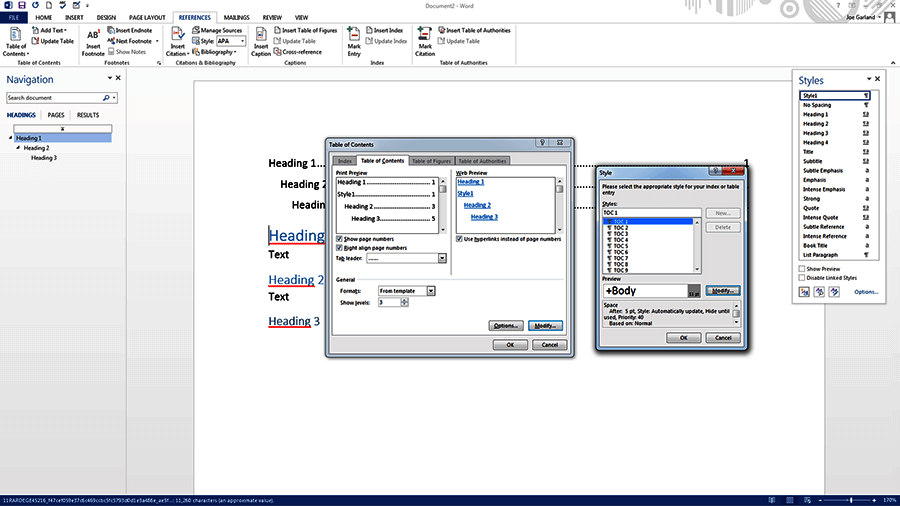Screen dimensions: 900x506
Task: Open the Formats dropdown
Action: click(x=430, y=291)
